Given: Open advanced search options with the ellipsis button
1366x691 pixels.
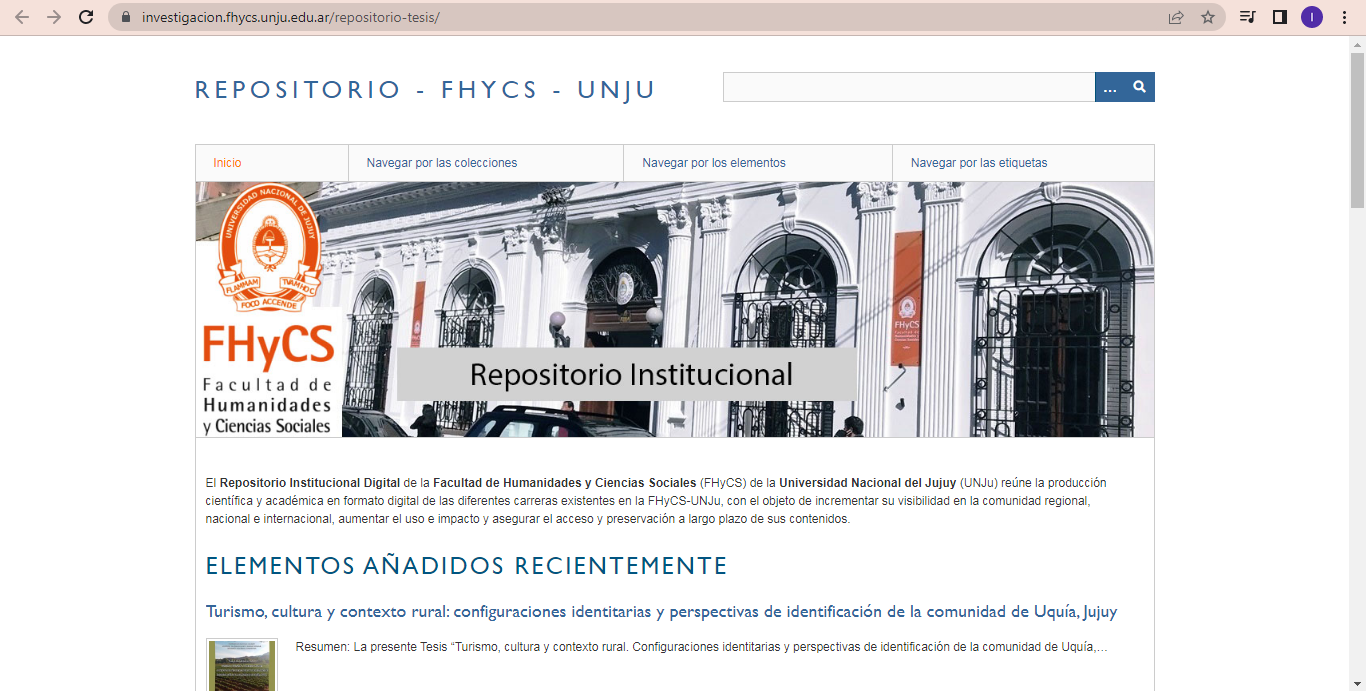Looking at the screenshot, I should click(1110, 87).
